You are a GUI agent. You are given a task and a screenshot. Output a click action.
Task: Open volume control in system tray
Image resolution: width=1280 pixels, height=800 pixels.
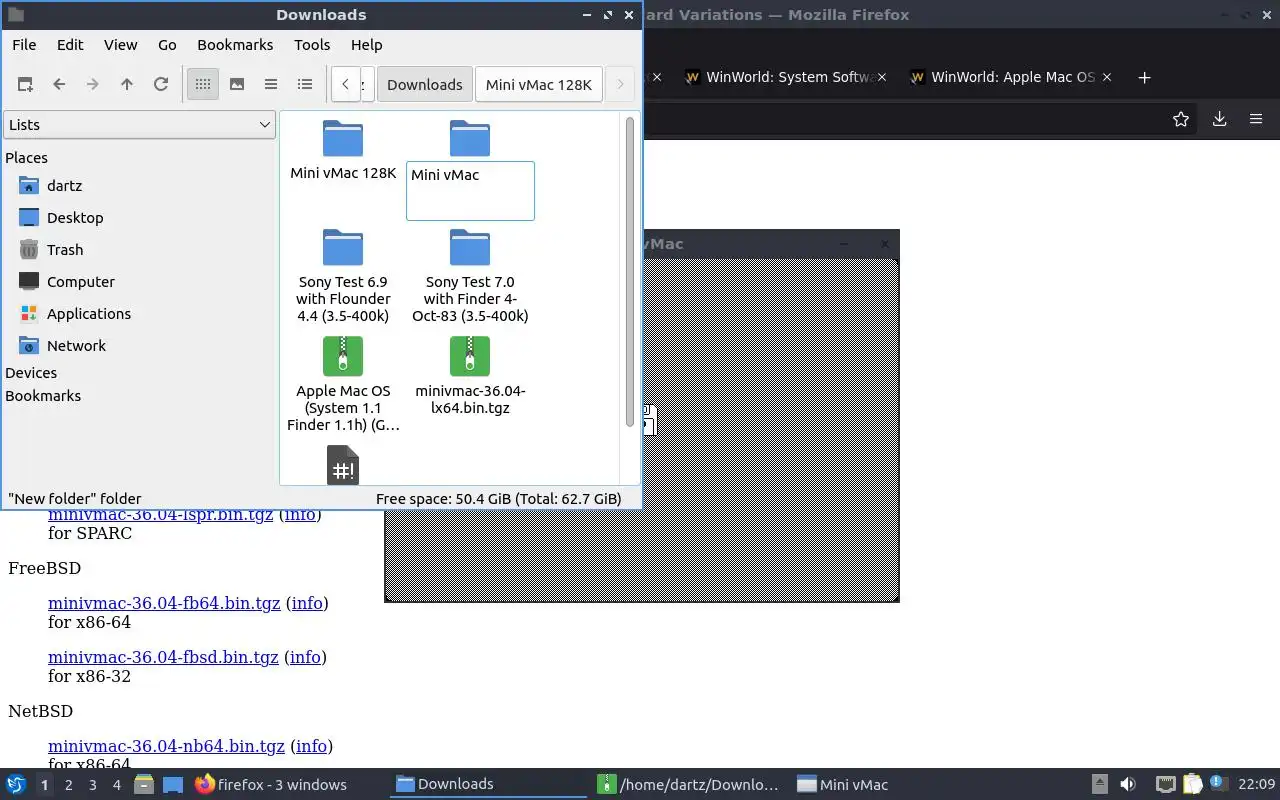(x=1128, y=784)
